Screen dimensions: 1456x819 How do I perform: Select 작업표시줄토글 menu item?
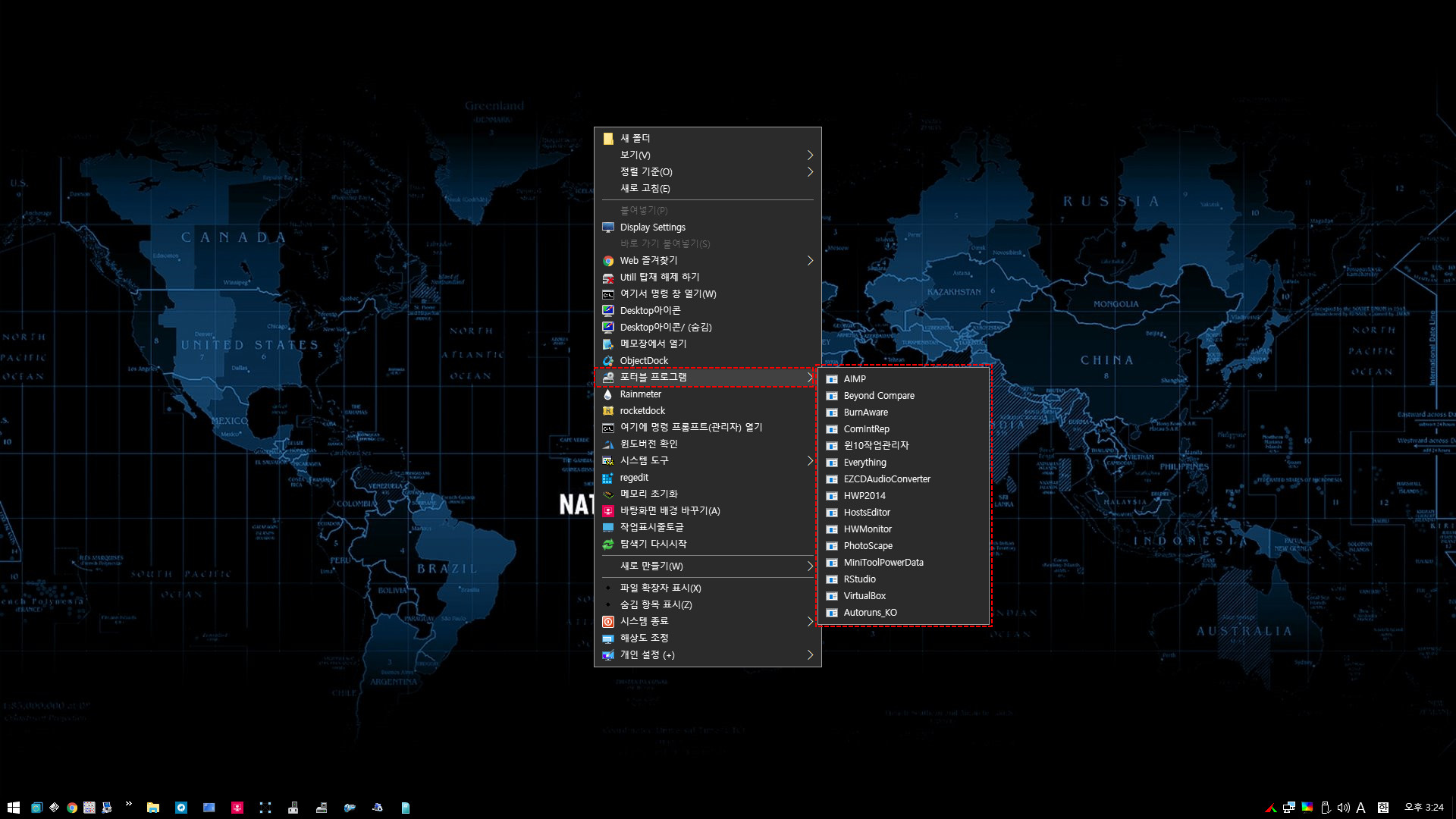pos(708,527)
